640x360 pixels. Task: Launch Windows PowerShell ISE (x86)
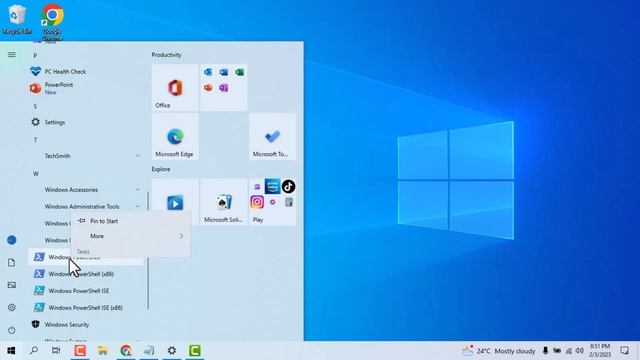[x=86, y=308]
